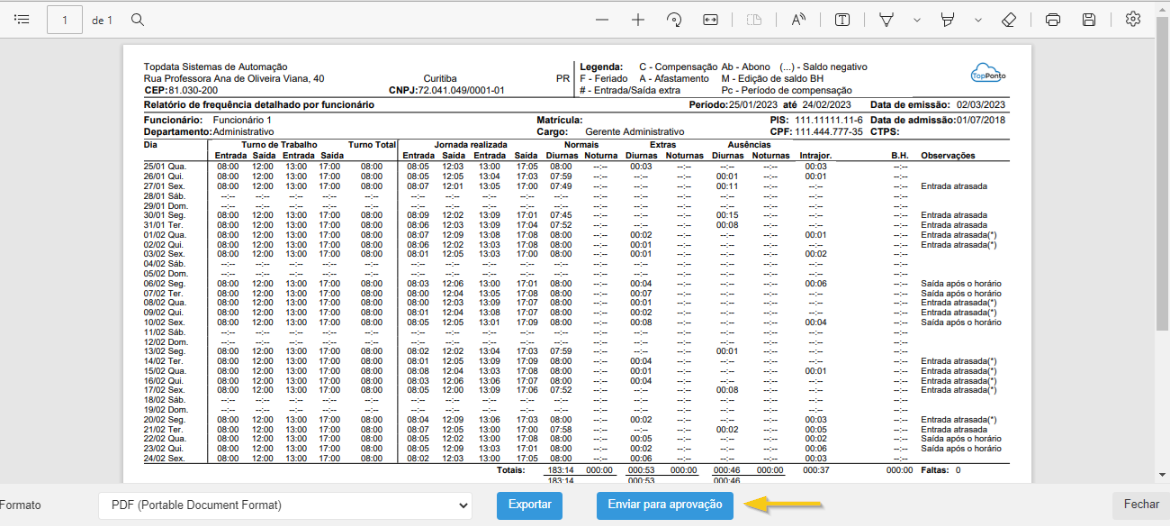Open the PDF viewer settings gear

click(1132, 20)
